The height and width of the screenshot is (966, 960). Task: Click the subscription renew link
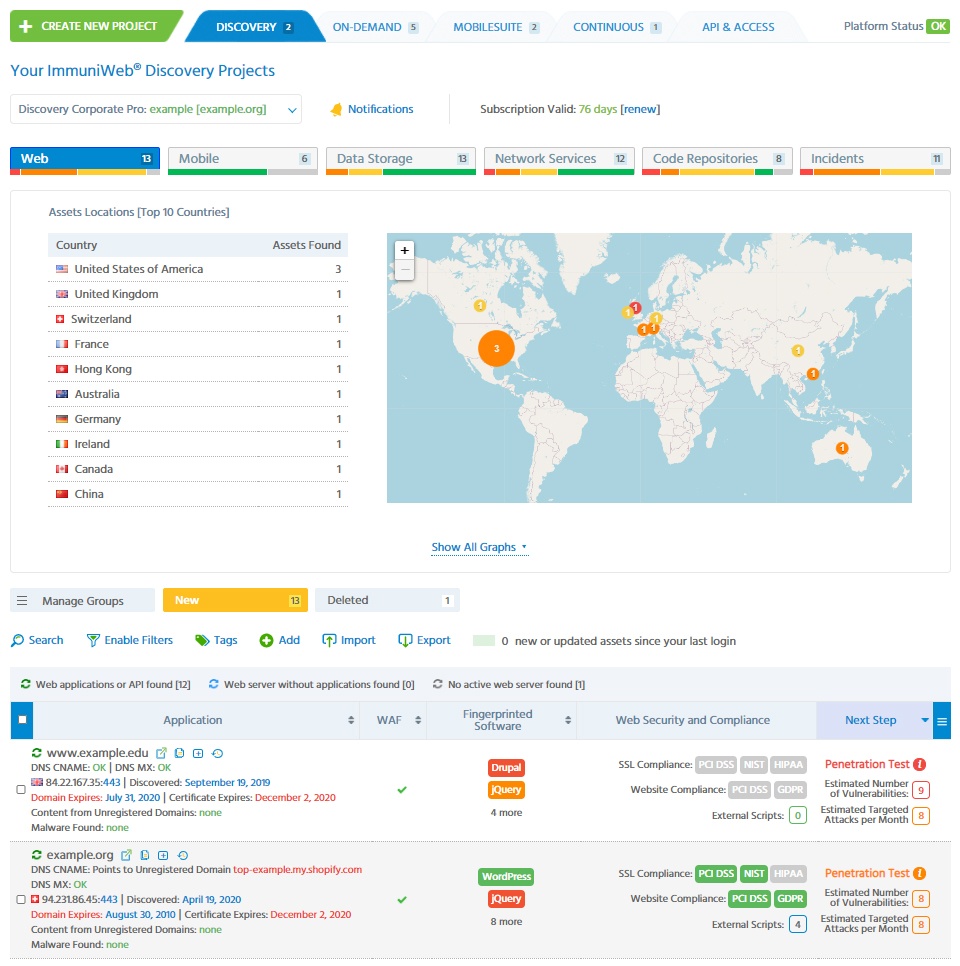click(x=640, y=109)
